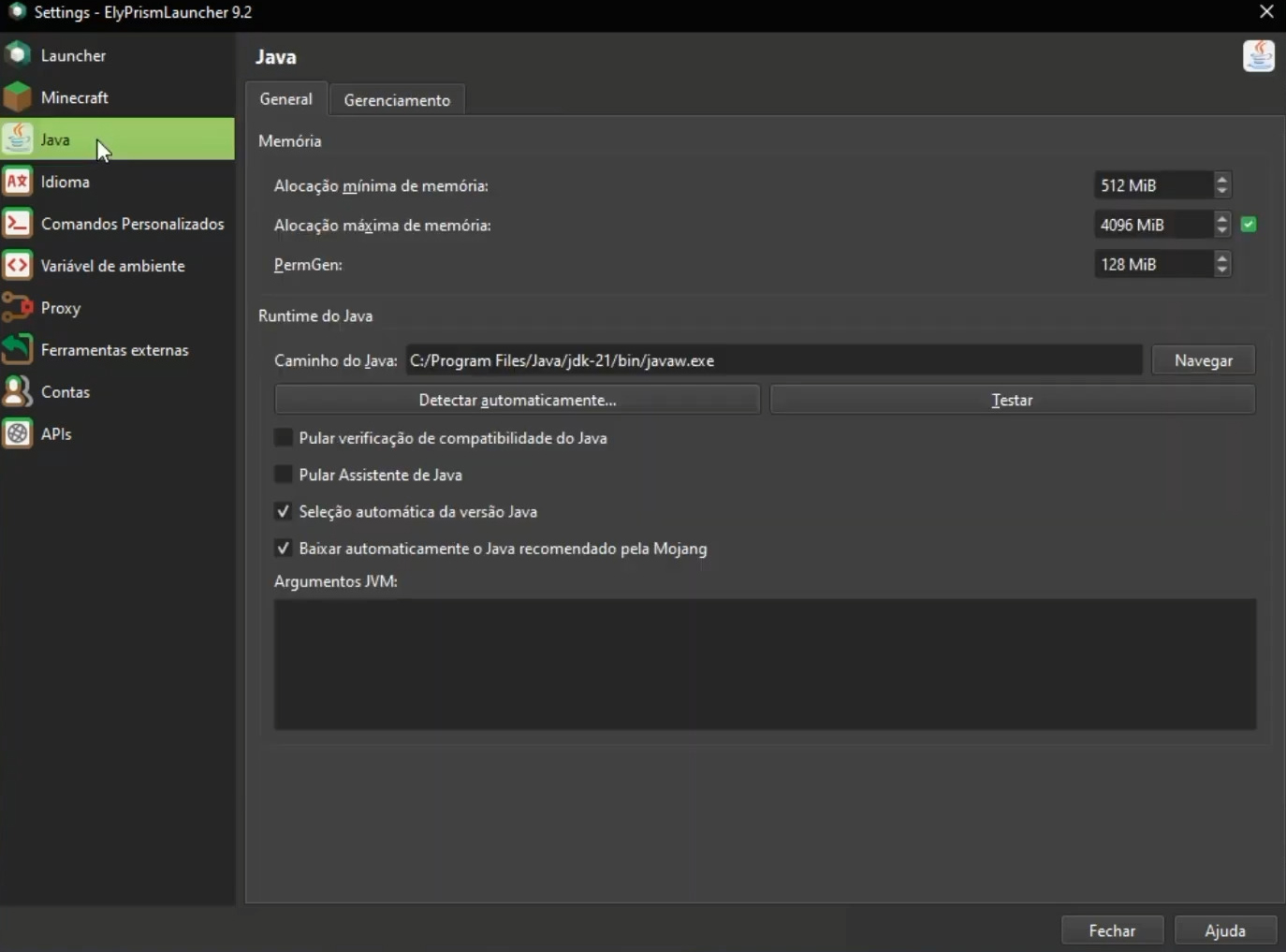
Task: Click the Testar button
Action: pyautogui.click(x=1012, y=400)
